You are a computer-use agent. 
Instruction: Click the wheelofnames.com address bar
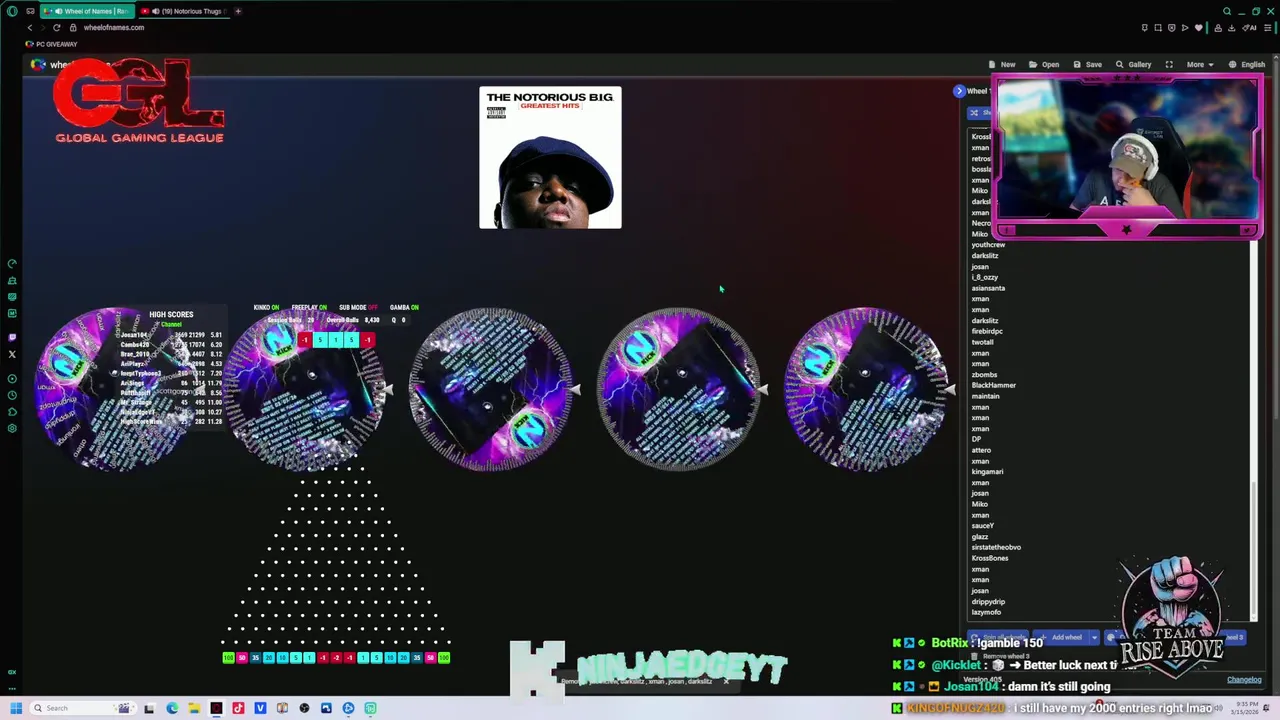[114, 28]
